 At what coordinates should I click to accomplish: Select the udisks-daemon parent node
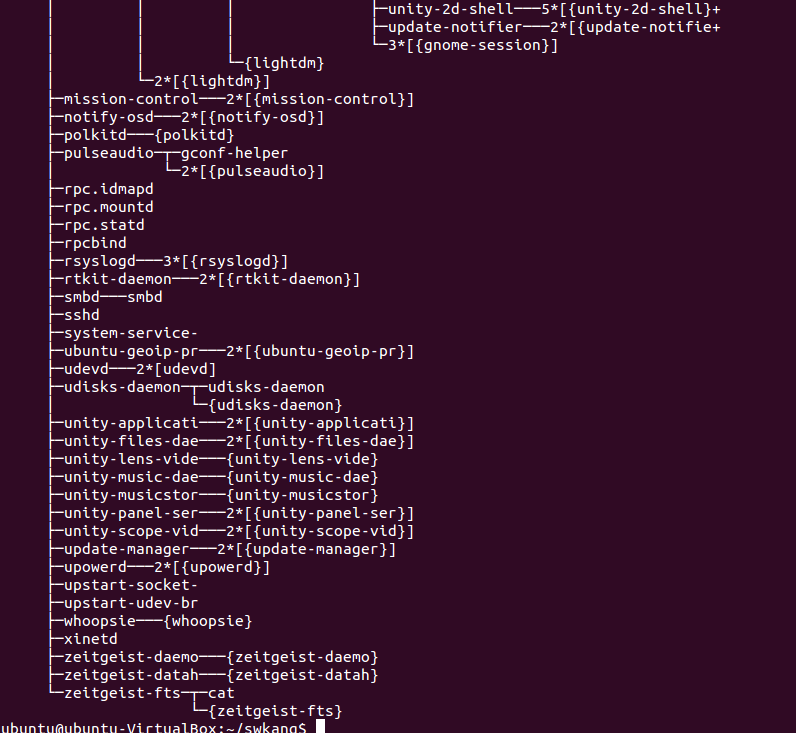click(x=122, y=387)
